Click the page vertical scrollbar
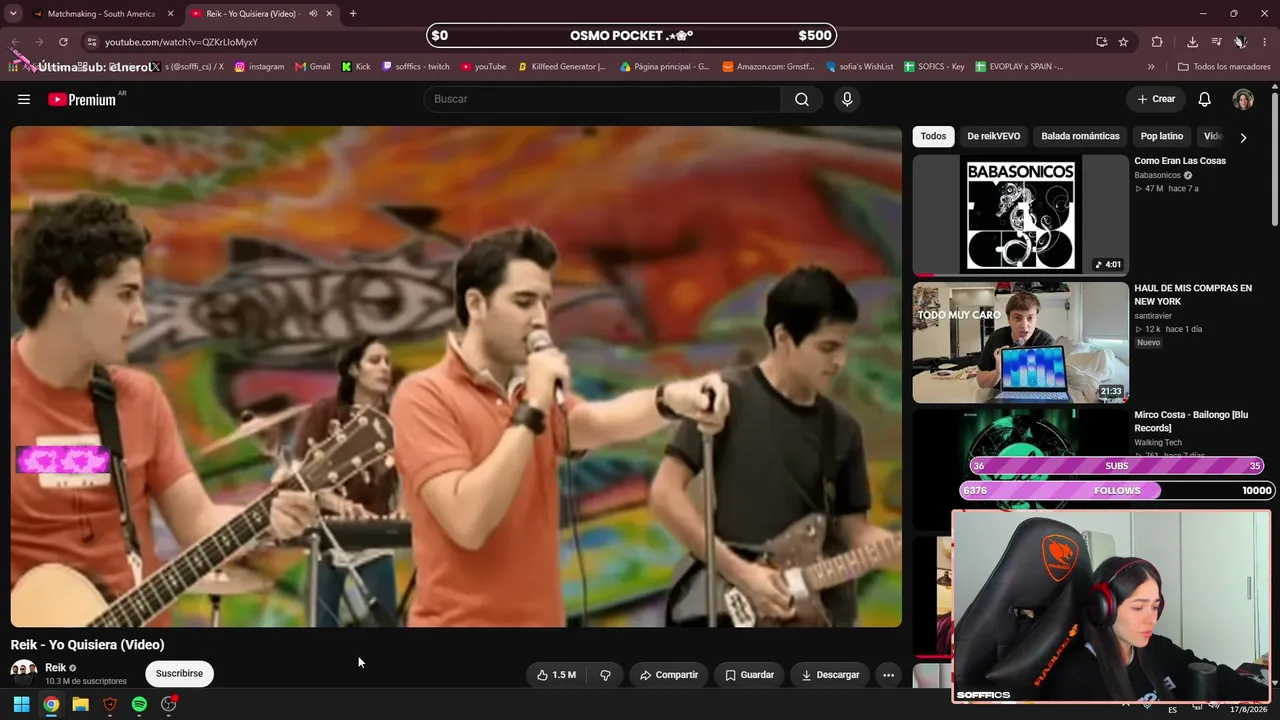Image resolution: width=1280 pixels, height=720 pixels. (x=1274, y=160)
